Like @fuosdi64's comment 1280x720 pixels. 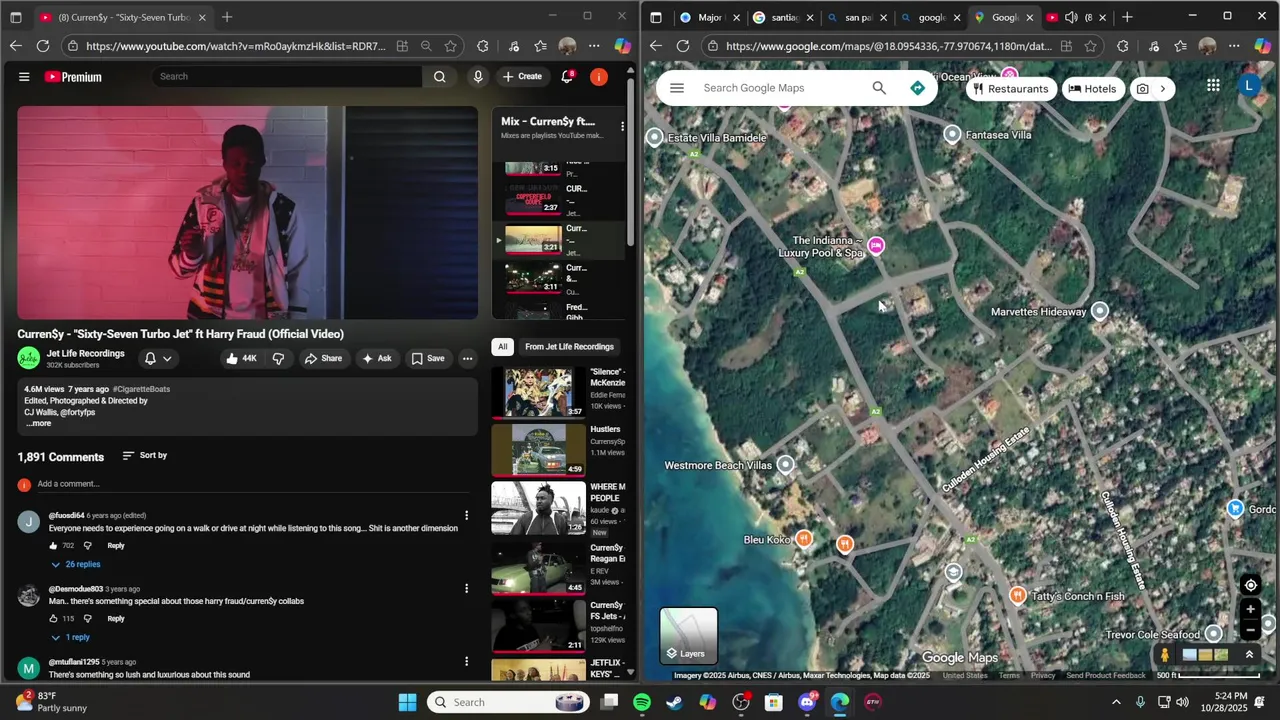pyautogui.click(x=53, y=546)
